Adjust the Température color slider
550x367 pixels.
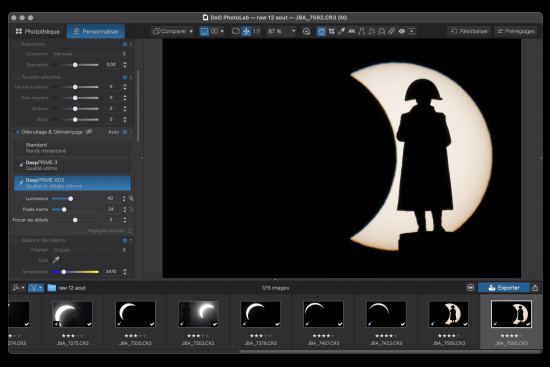[75, 272]
